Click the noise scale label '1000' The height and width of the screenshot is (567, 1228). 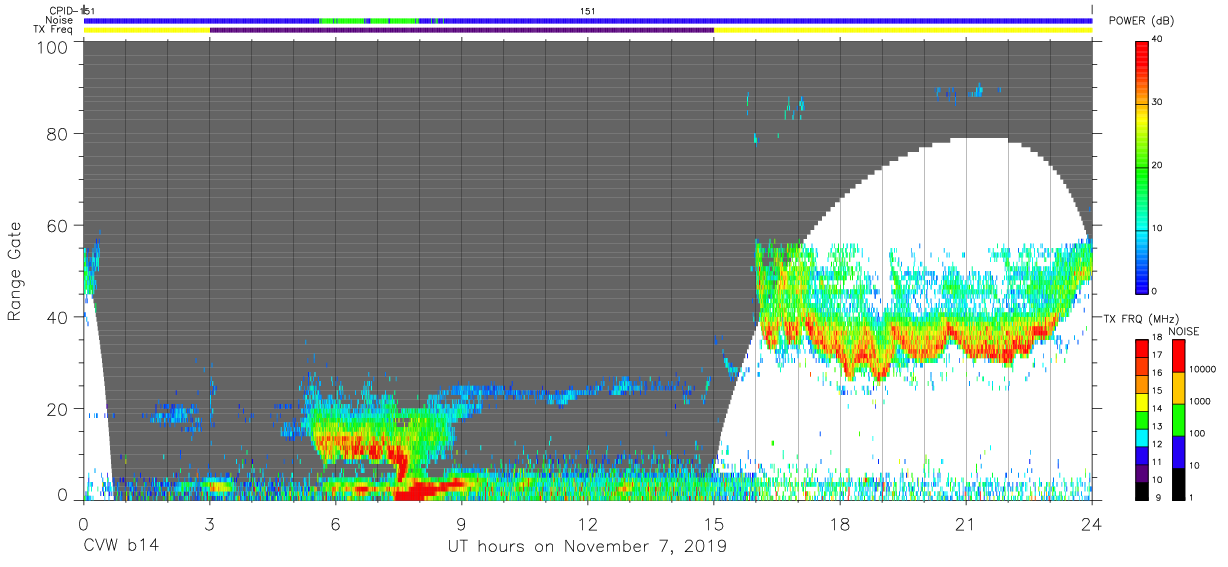coord(1200,401)
